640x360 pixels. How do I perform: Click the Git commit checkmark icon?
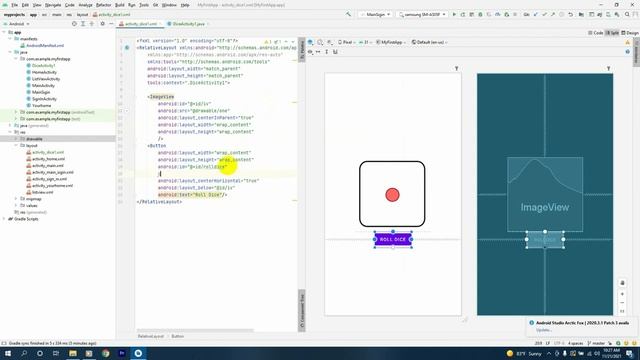coord(544,14)
